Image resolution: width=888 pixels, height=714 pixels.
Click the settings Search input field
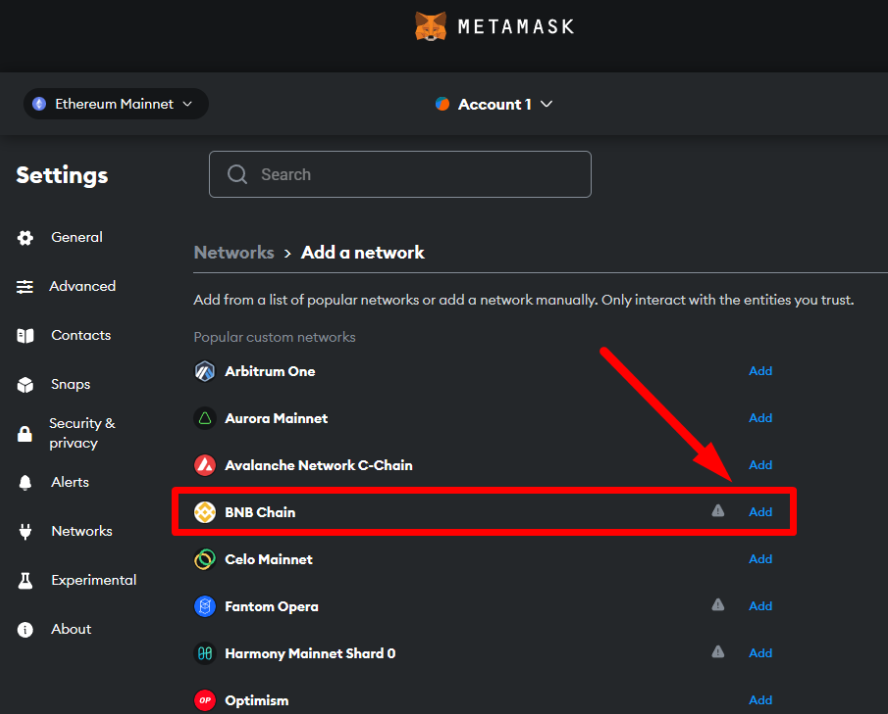click(x=400, y=174)
